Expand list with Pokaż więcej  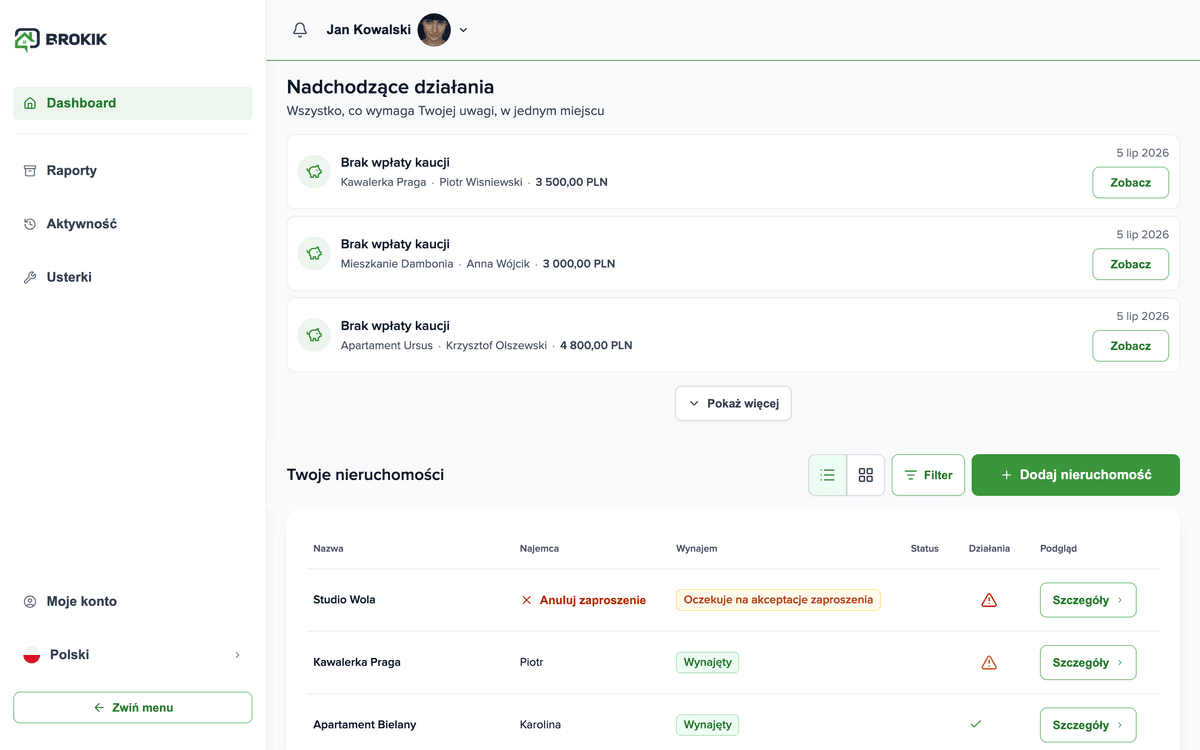pos(733,403)
